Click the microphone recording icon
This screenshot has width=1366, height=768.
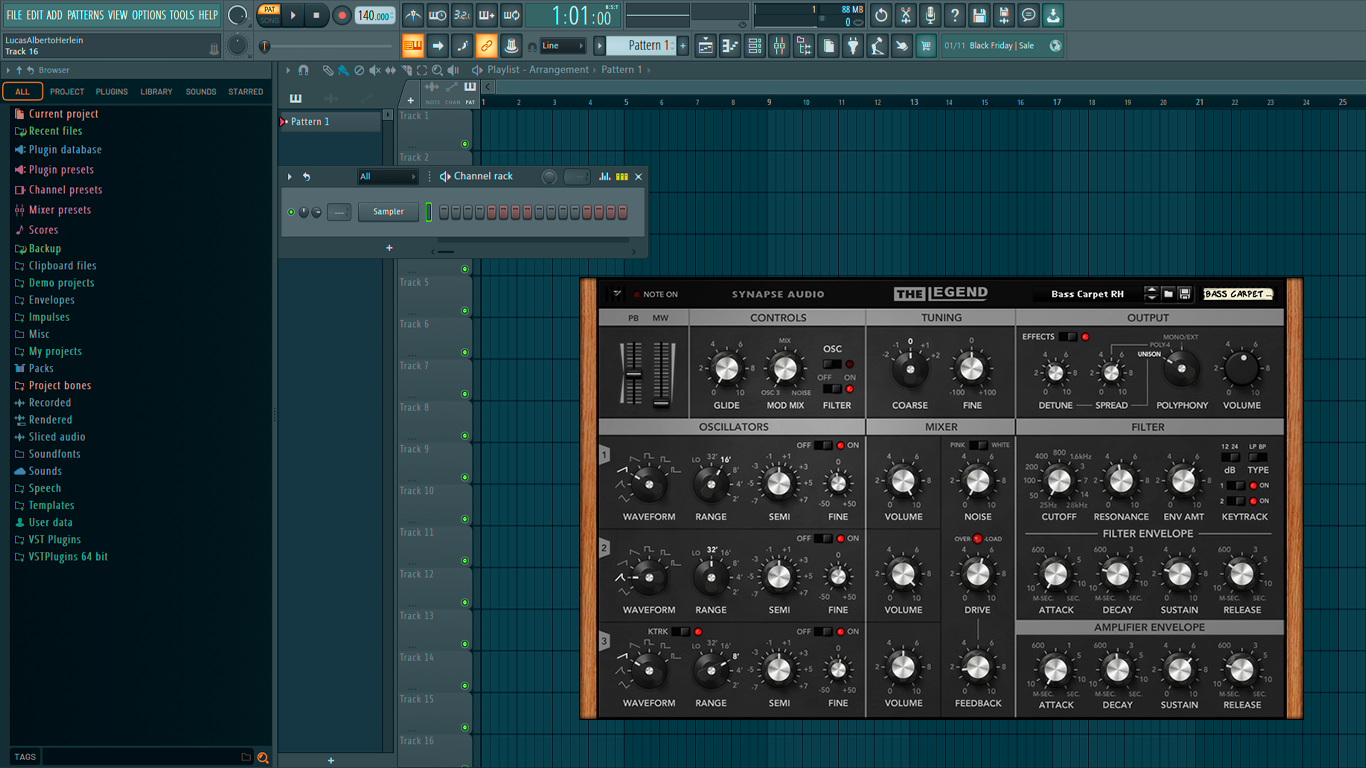point(930,15)
